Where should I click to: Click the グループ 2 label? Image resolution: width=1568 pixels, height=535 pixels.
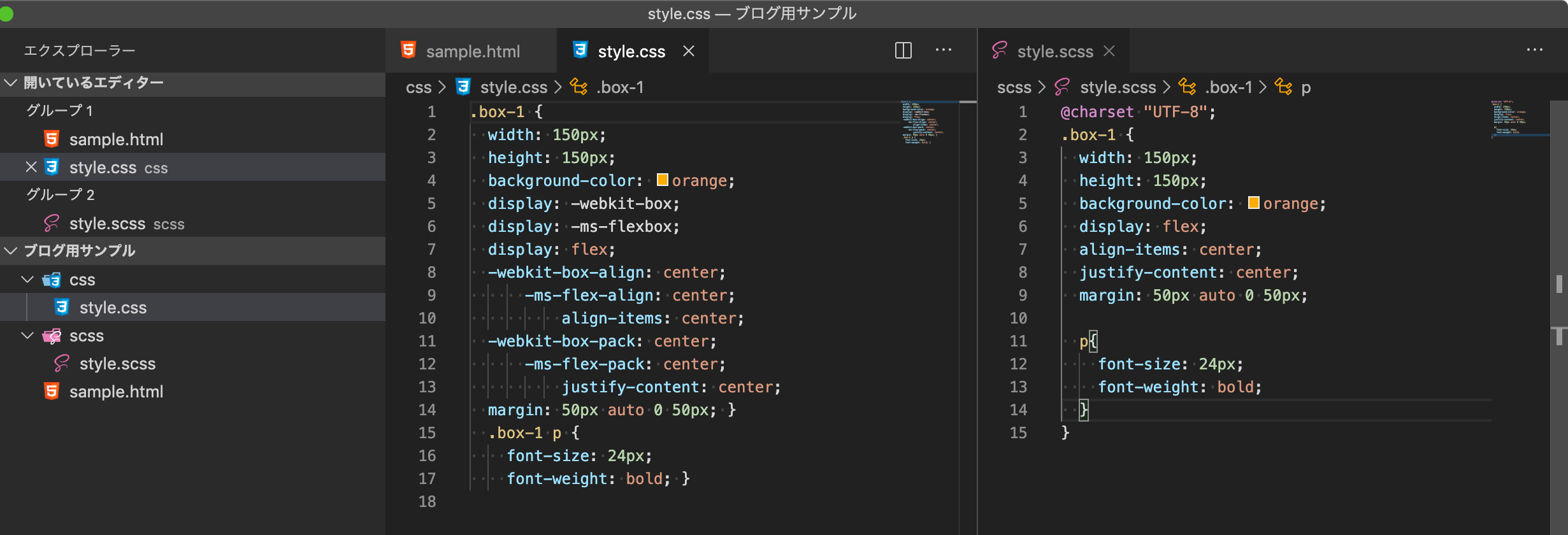click(60, 195)
